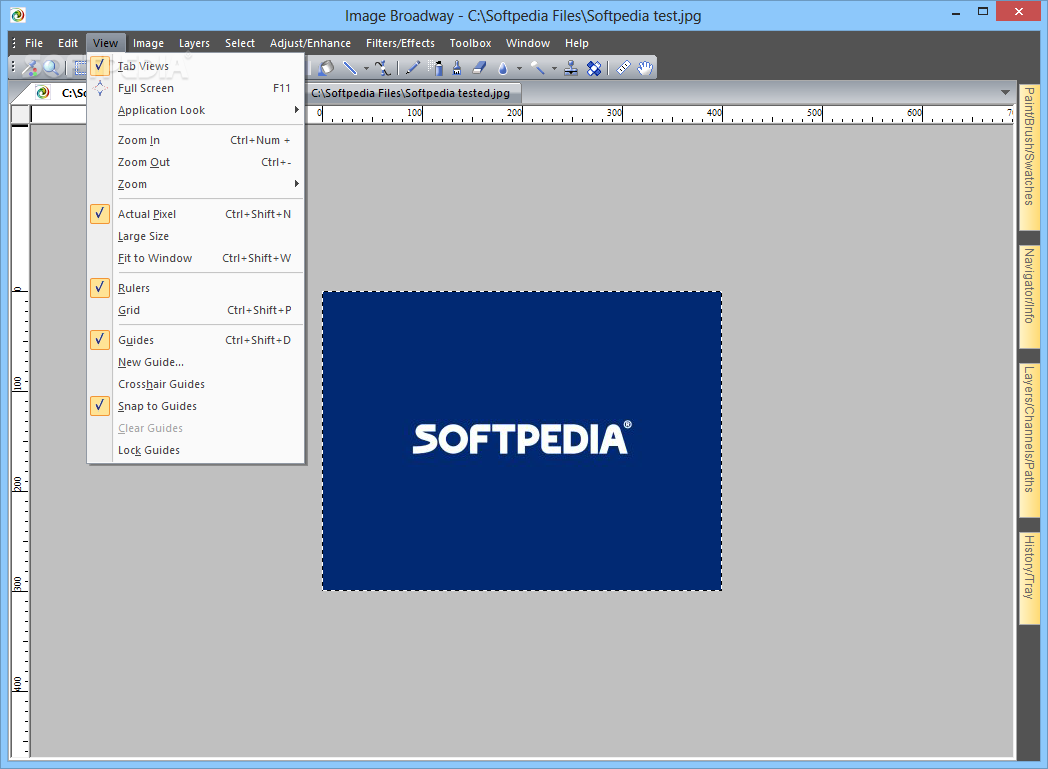
Task: Click the Full Screen menu icon
Action: click(100, 88)
